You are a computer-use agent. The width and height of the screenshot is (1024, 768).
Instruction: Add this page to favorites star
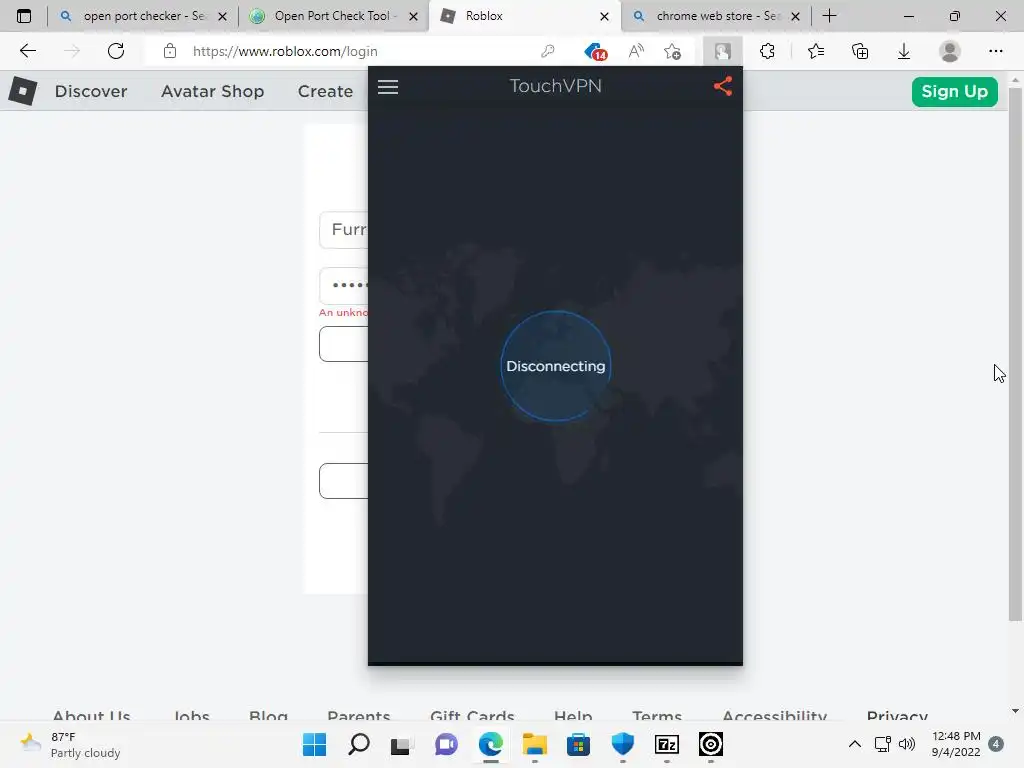(672, 51)
